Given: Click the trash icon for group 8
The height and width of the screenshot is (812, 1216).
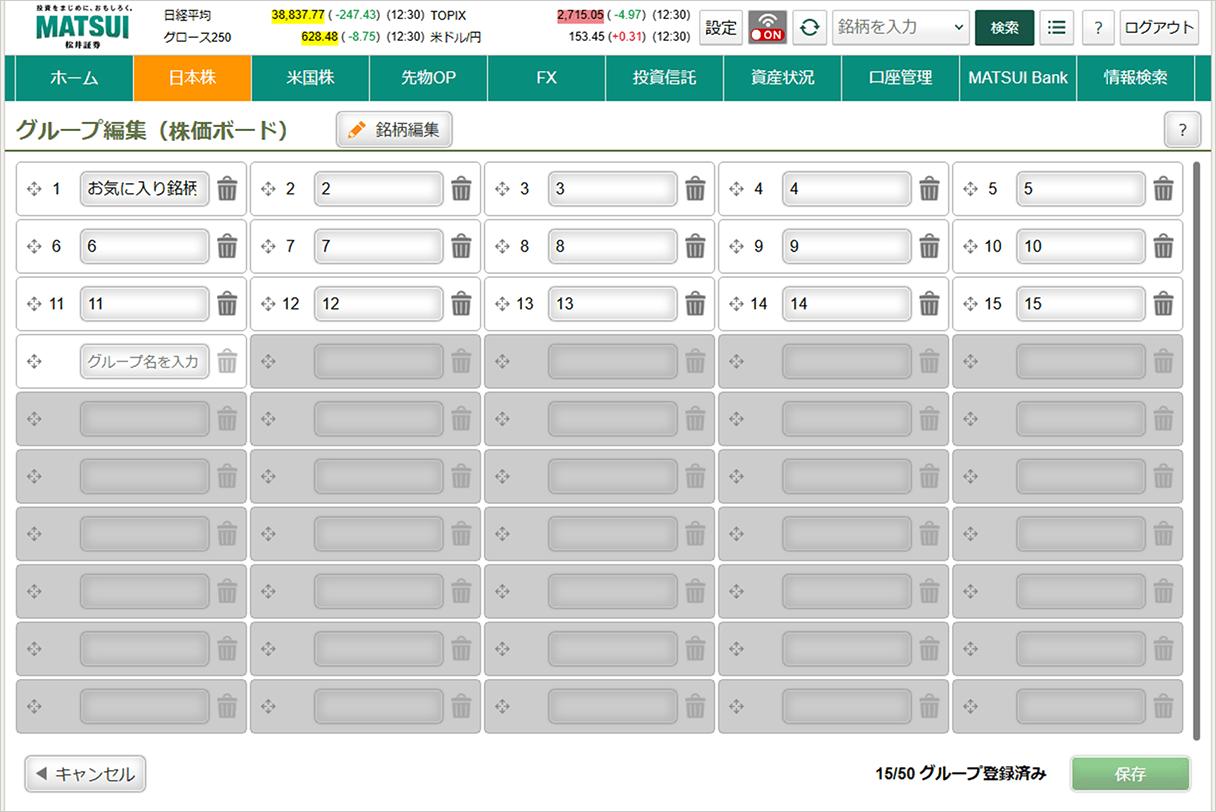Looking at the screenshot, I should pos(695,247).
